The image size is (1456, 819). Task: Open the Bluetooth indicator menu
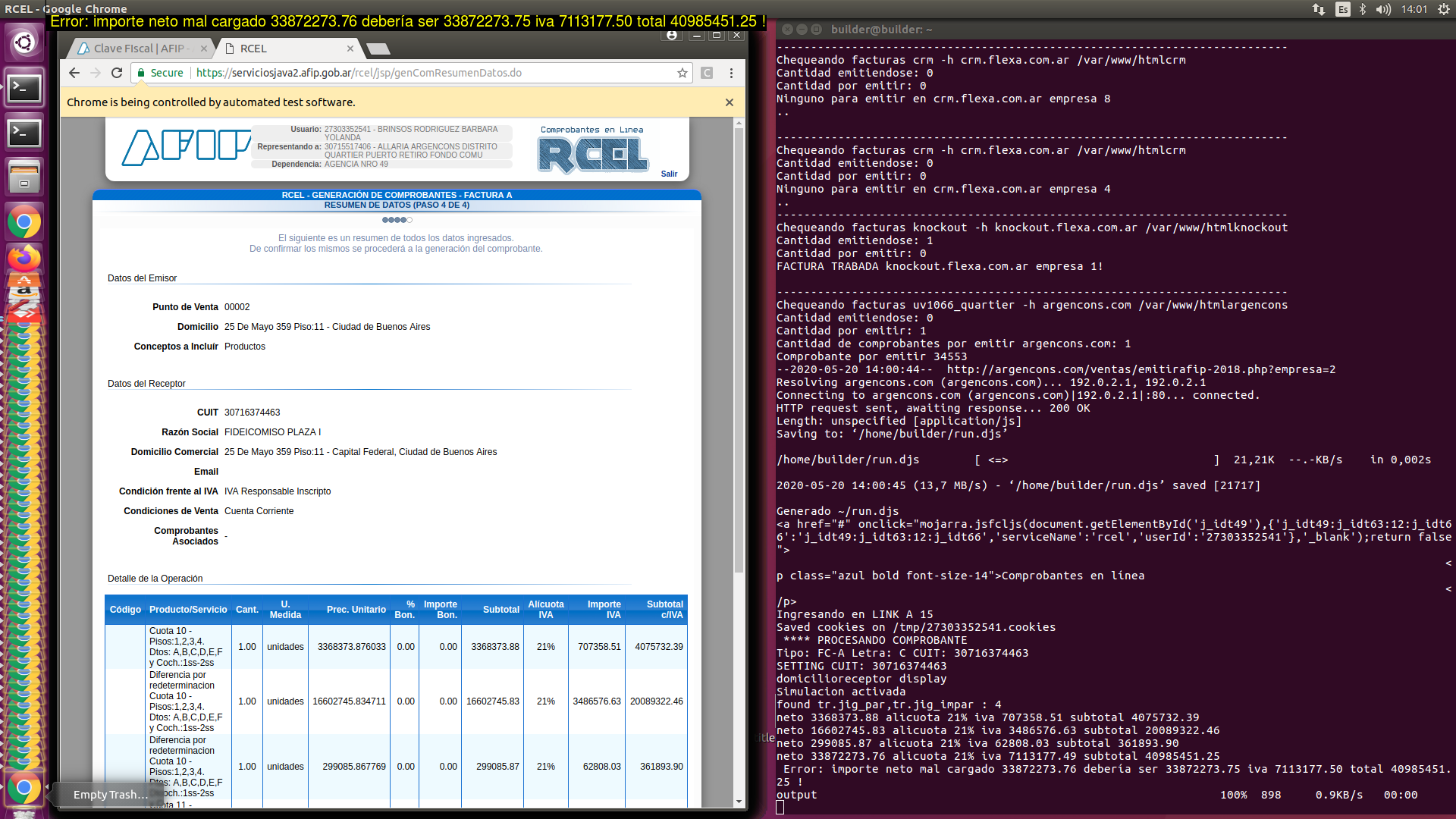1363,9
